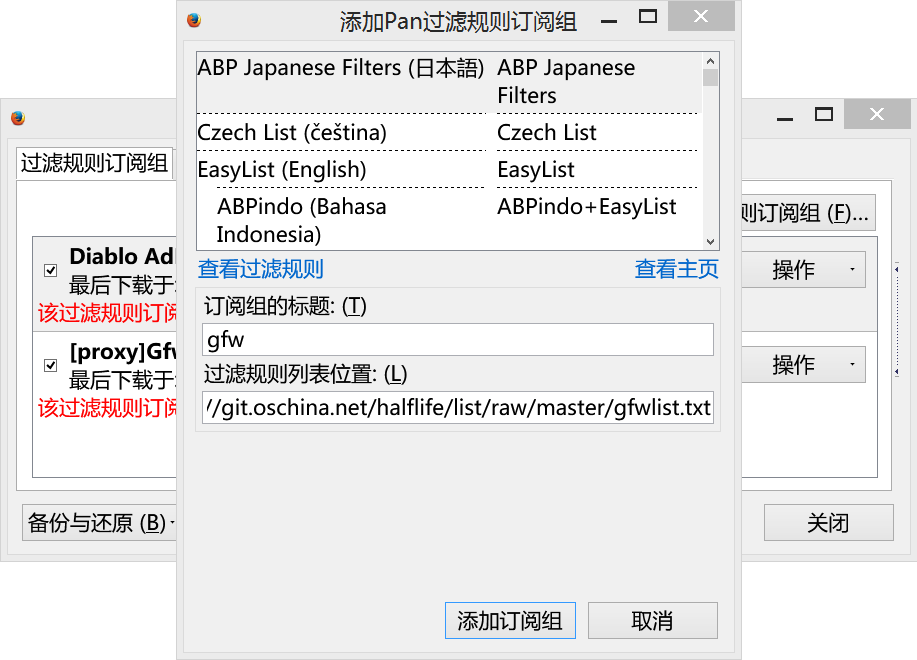Toggle checkbox for [proxy]Gfw subscription

click(51, 365)
